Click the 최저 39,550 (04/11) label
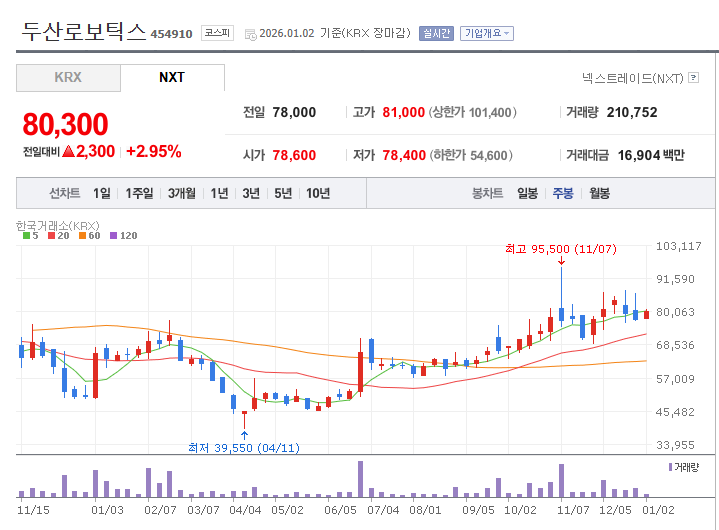The image size is (719, 530). 244,447
